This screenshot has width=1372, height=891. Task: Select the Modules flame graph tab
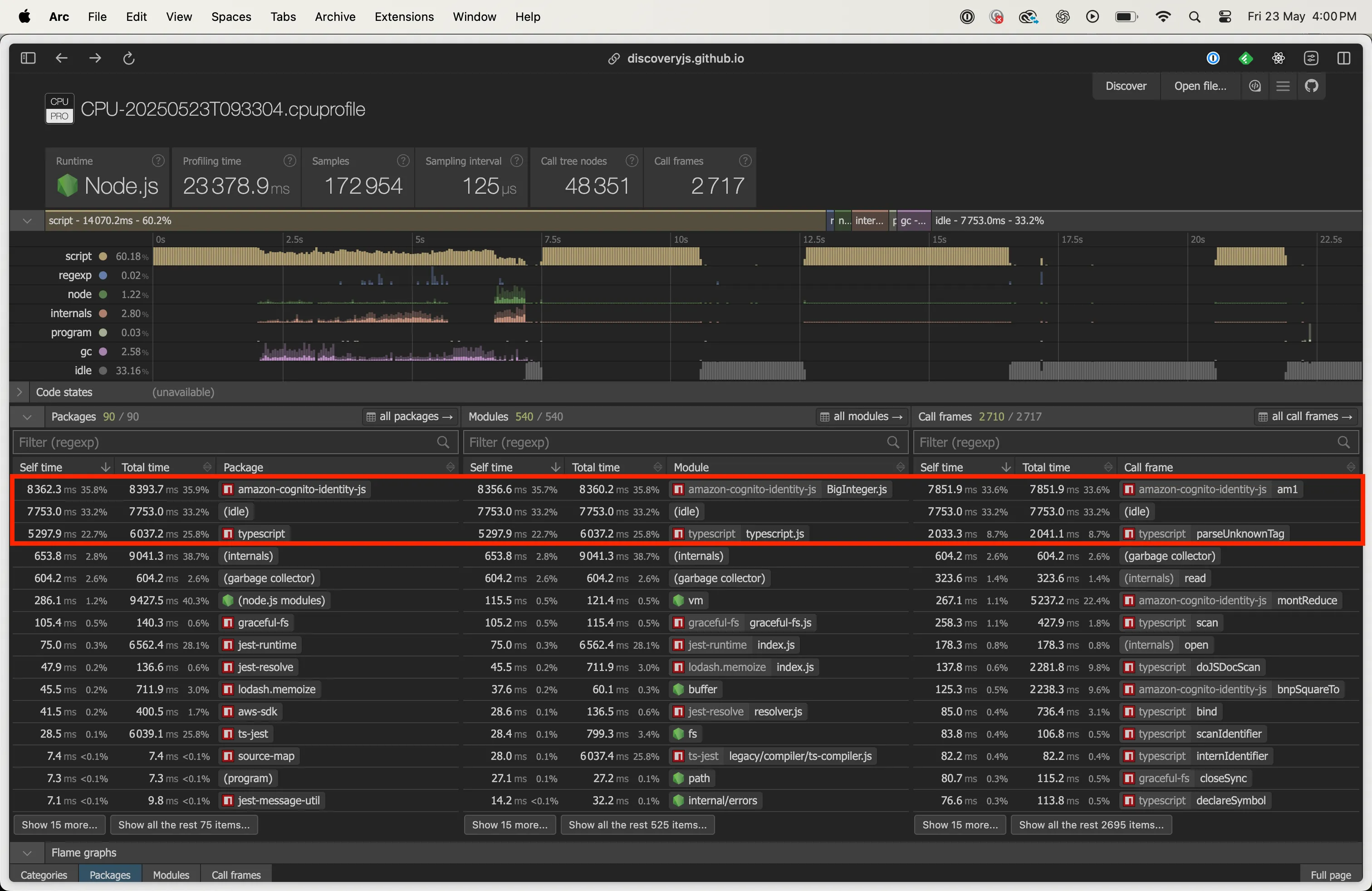(171, 875)
